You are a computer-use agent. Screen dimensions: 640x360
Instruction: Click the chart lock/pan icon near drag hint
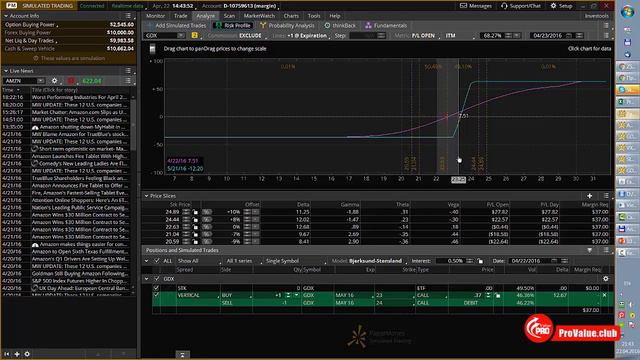pyautogui.click(x=153, y=49)
